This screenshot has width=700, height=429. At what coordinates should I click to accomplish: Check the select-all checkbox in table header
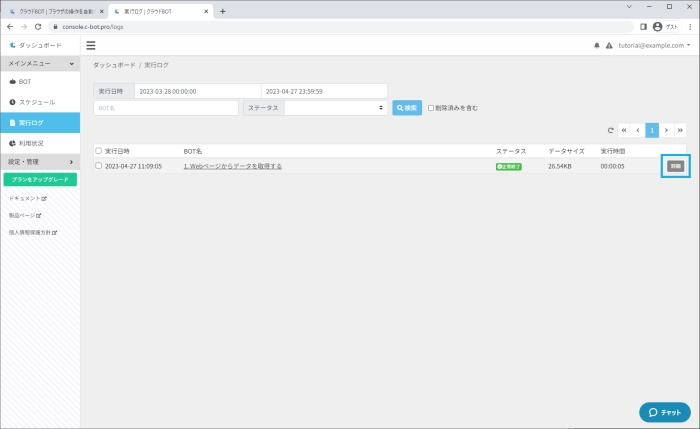point(98,151)
